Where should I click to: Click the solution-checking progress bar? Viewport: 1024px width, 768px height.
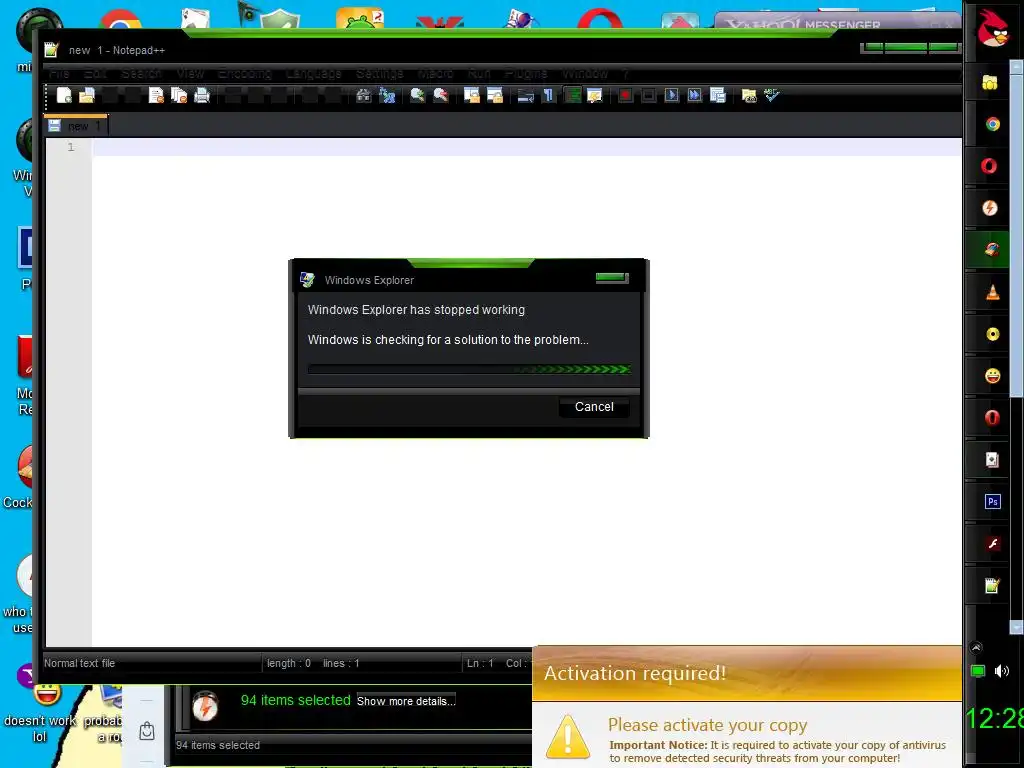click(x=469, y=370)
